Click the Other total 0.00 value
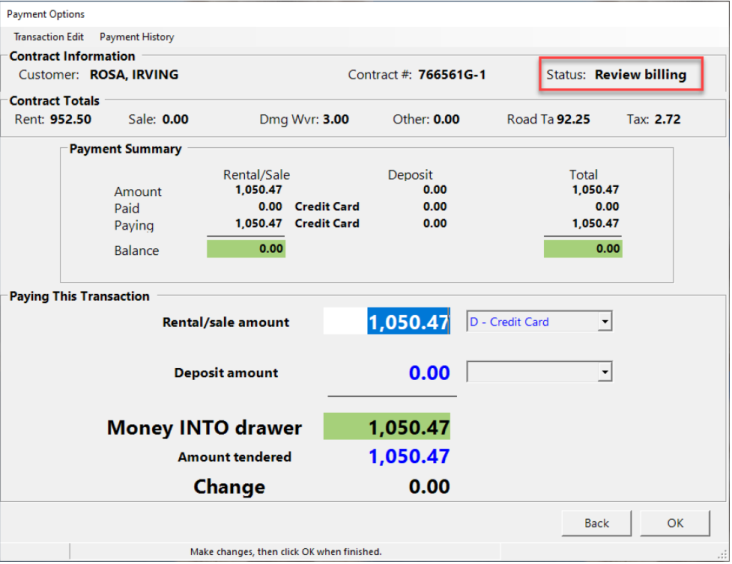 click(446, 120)
